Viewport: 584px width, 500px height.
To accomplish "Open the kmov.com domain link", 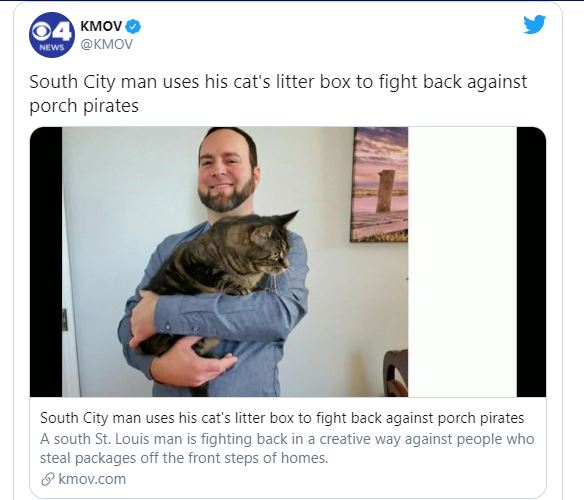I will (92, 479).
